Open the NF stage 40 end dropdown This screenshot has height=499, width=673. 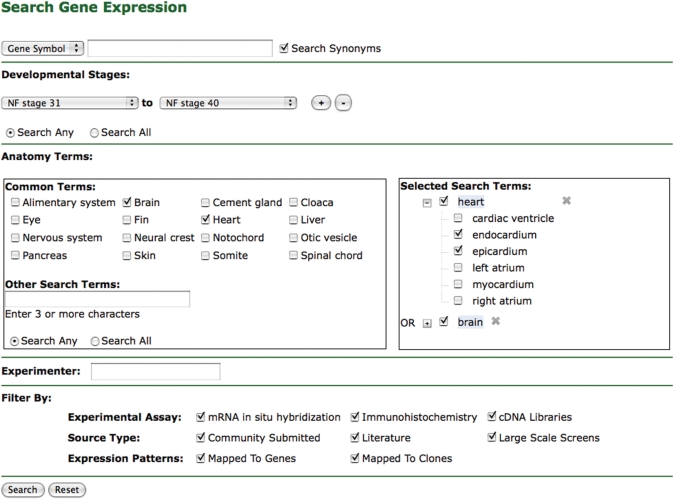[229, 103]
